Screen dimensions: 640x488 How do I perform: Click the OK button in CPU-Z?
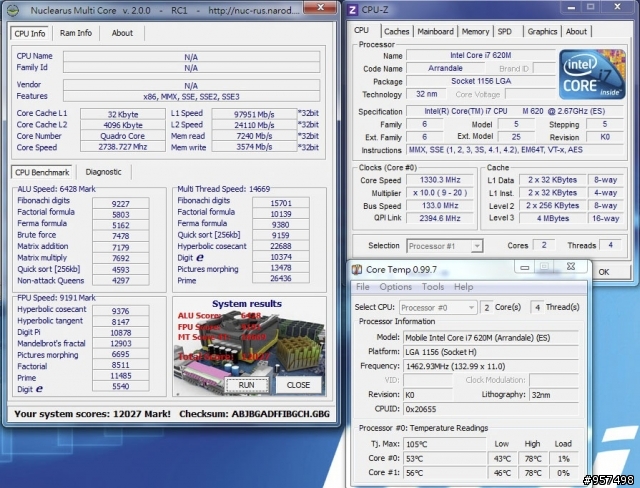pos(604,272)
